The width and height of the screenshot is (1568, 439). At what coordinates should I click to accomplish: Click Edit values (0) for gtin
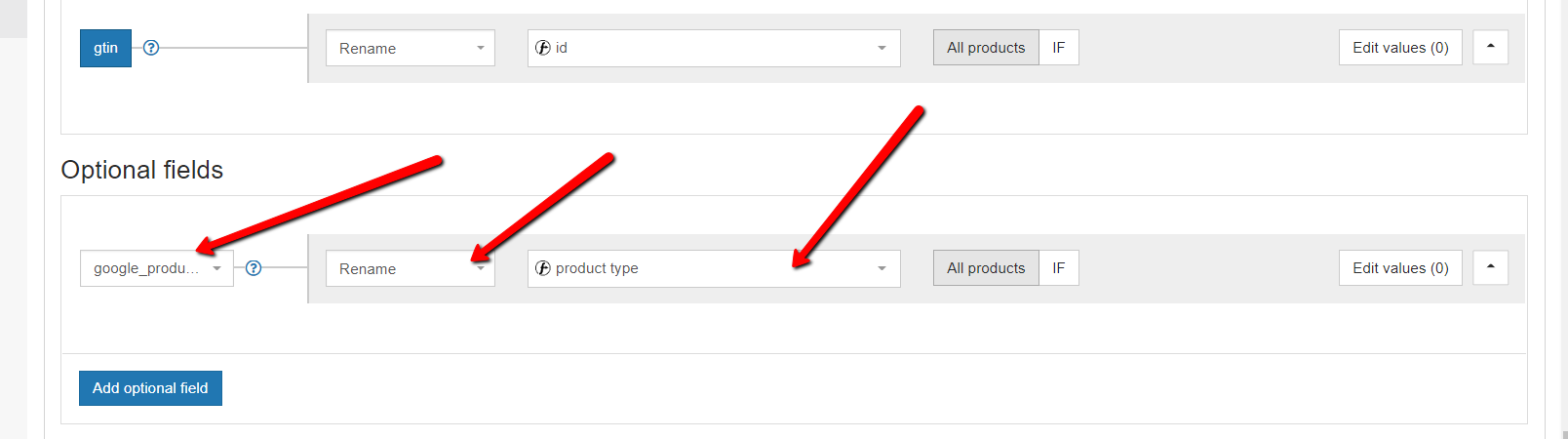coord(1400,48)
